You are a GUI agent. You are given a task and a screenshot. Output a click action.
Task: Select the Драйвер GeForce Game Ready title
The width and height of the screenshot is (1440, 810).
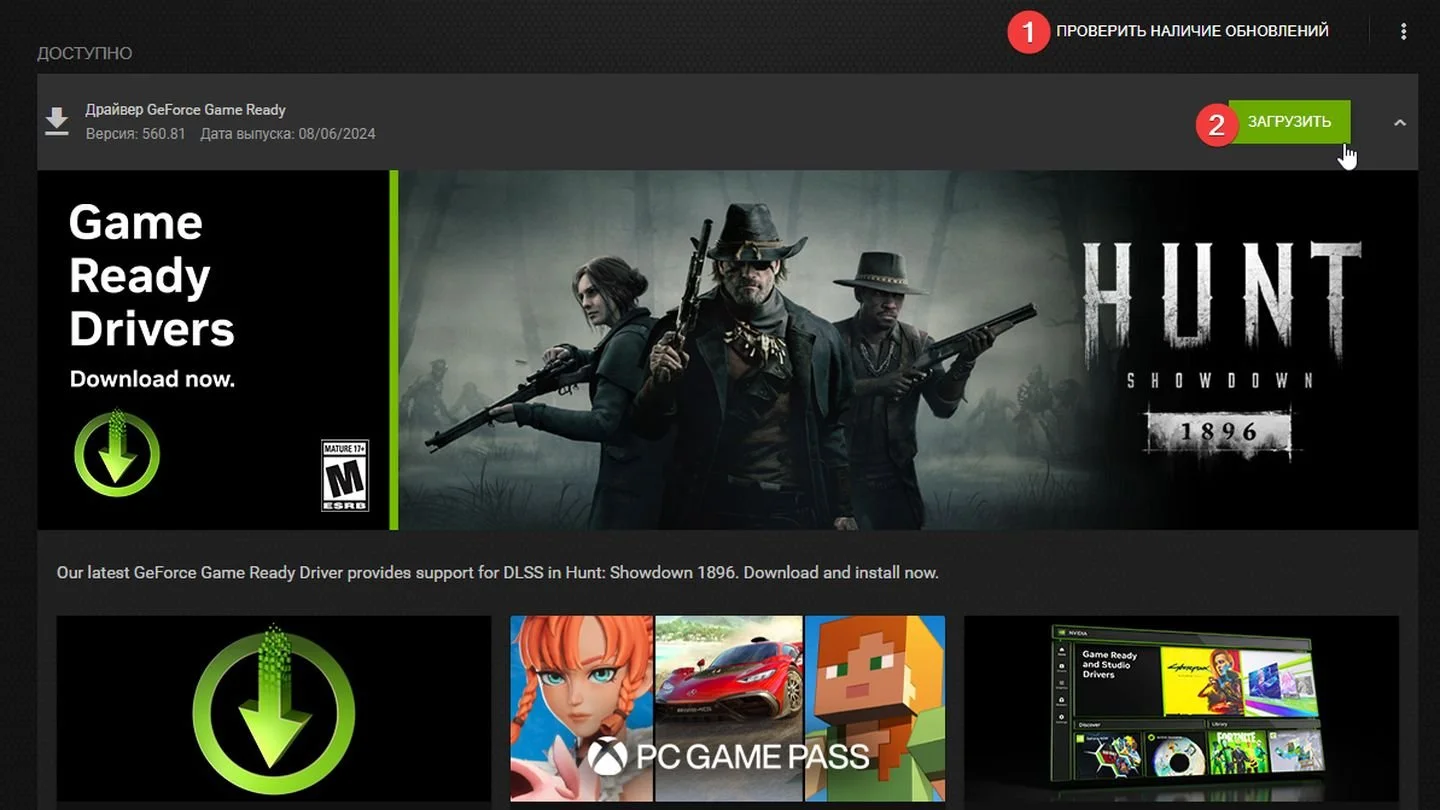click(x=185, y=110)
